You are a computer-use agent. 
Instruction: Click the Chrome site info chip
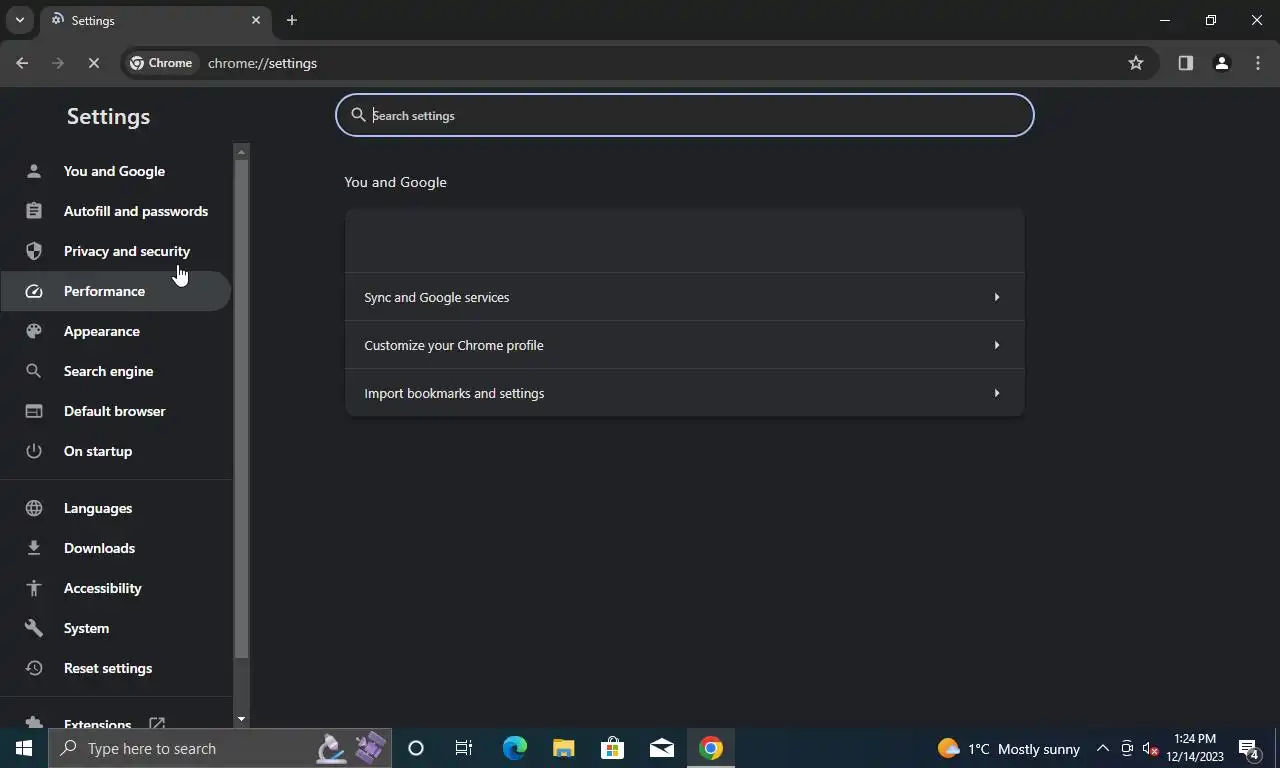161,63
